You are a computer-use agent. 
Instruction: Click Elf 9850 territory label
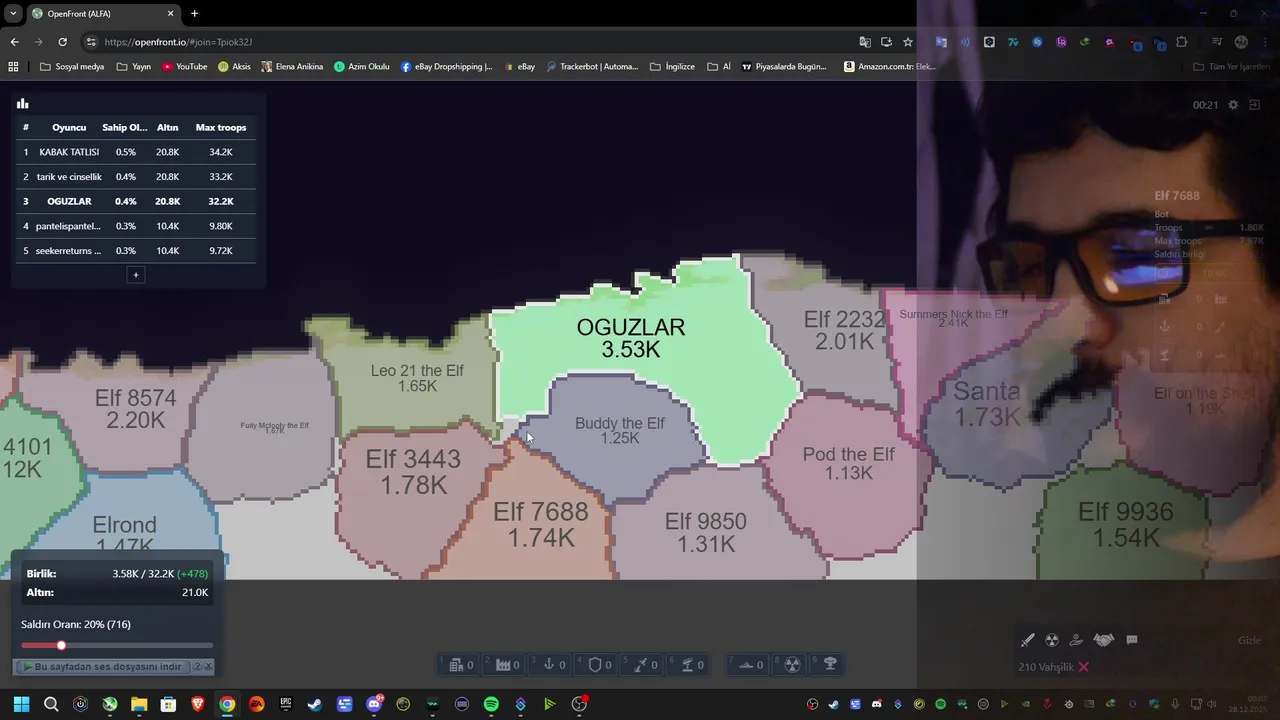(x=706, y=532)
